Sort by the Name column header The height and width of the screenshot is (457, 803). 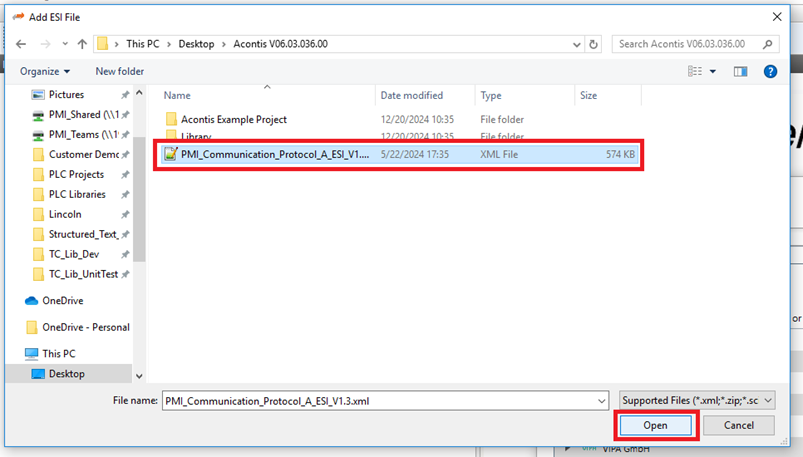click(178, 96)
